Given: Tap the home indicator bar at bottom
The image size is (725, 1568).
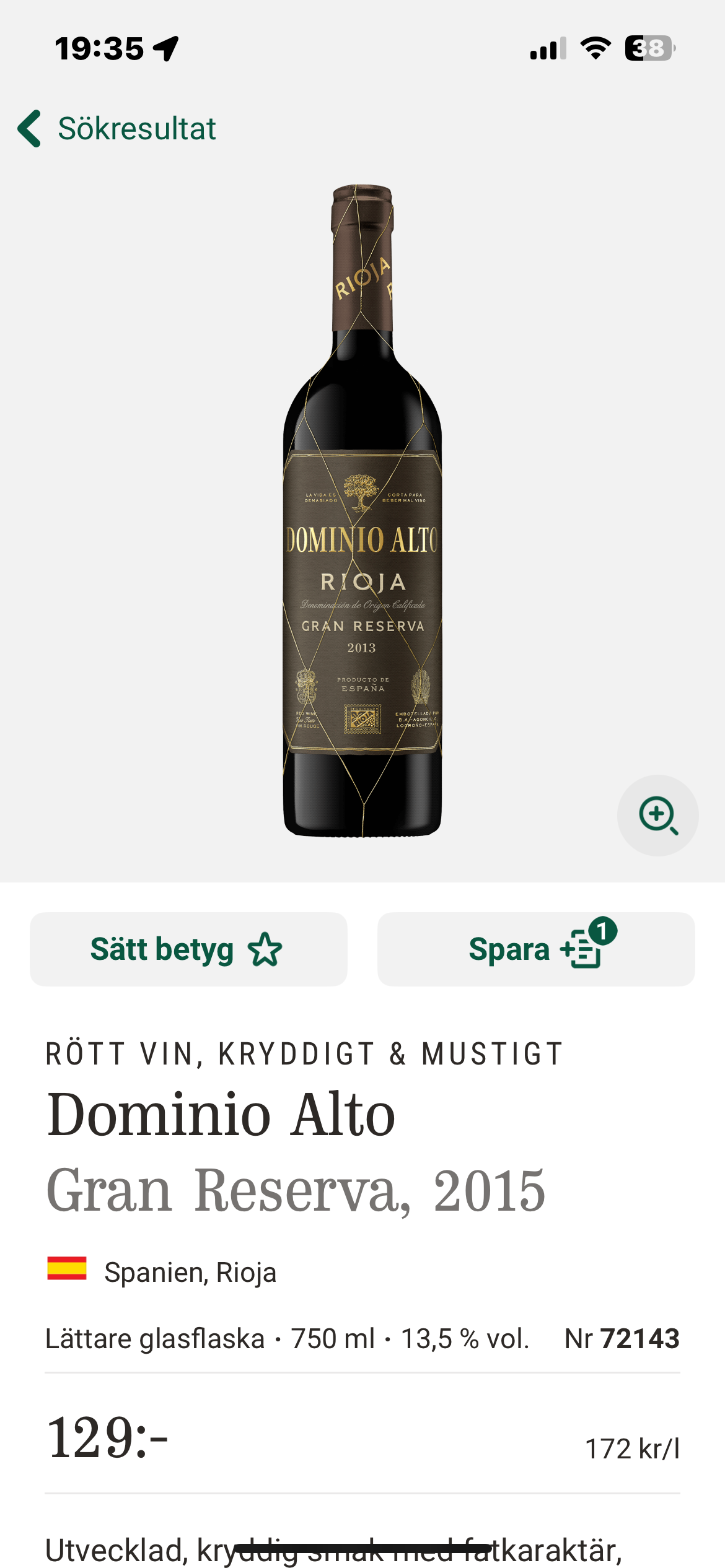Looking at the screenshot, I should (x=362, y=1548).
